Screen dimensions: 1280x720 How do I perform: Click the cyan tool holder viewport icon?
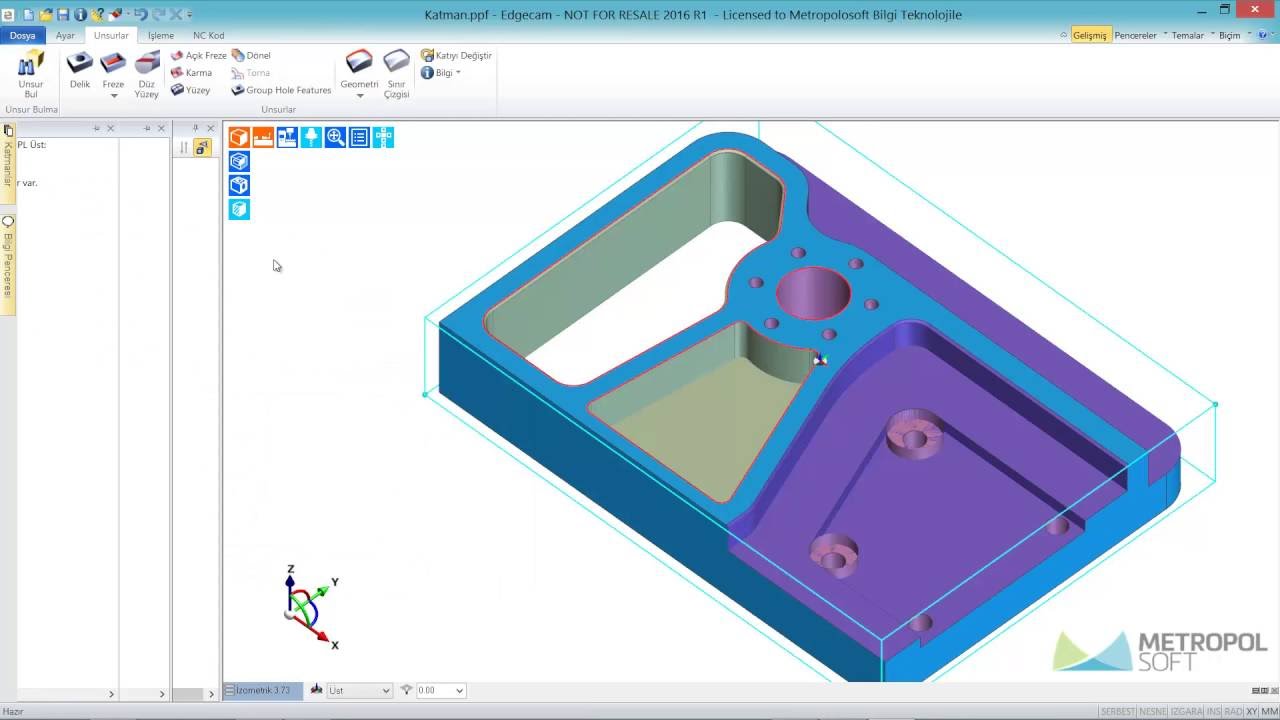[x=311, y=137]
